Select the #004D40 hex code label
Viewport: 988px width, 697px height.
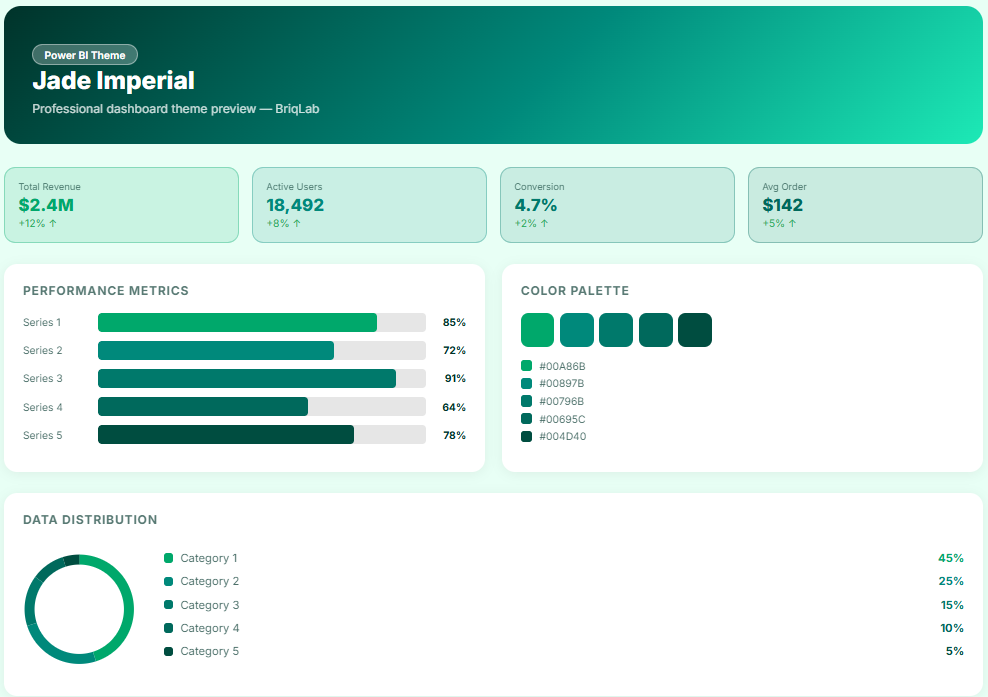(563, 437)
